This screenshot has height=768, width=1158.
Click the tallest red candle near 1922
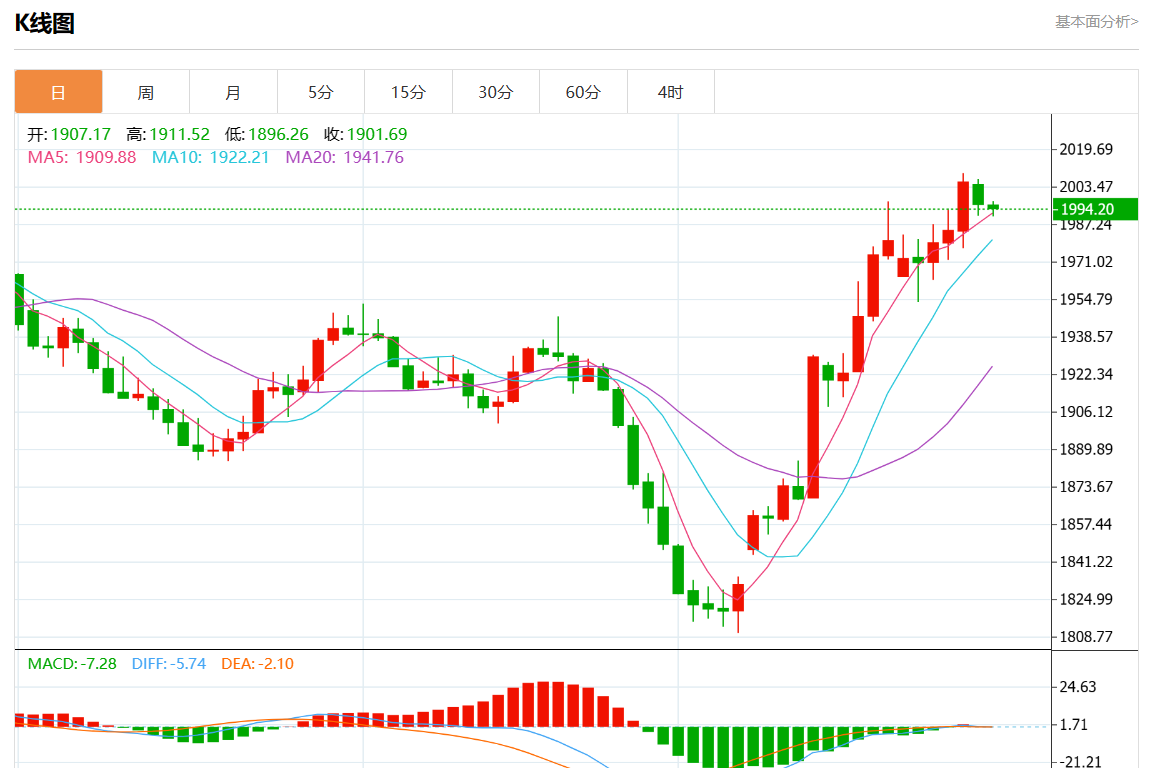813,428
